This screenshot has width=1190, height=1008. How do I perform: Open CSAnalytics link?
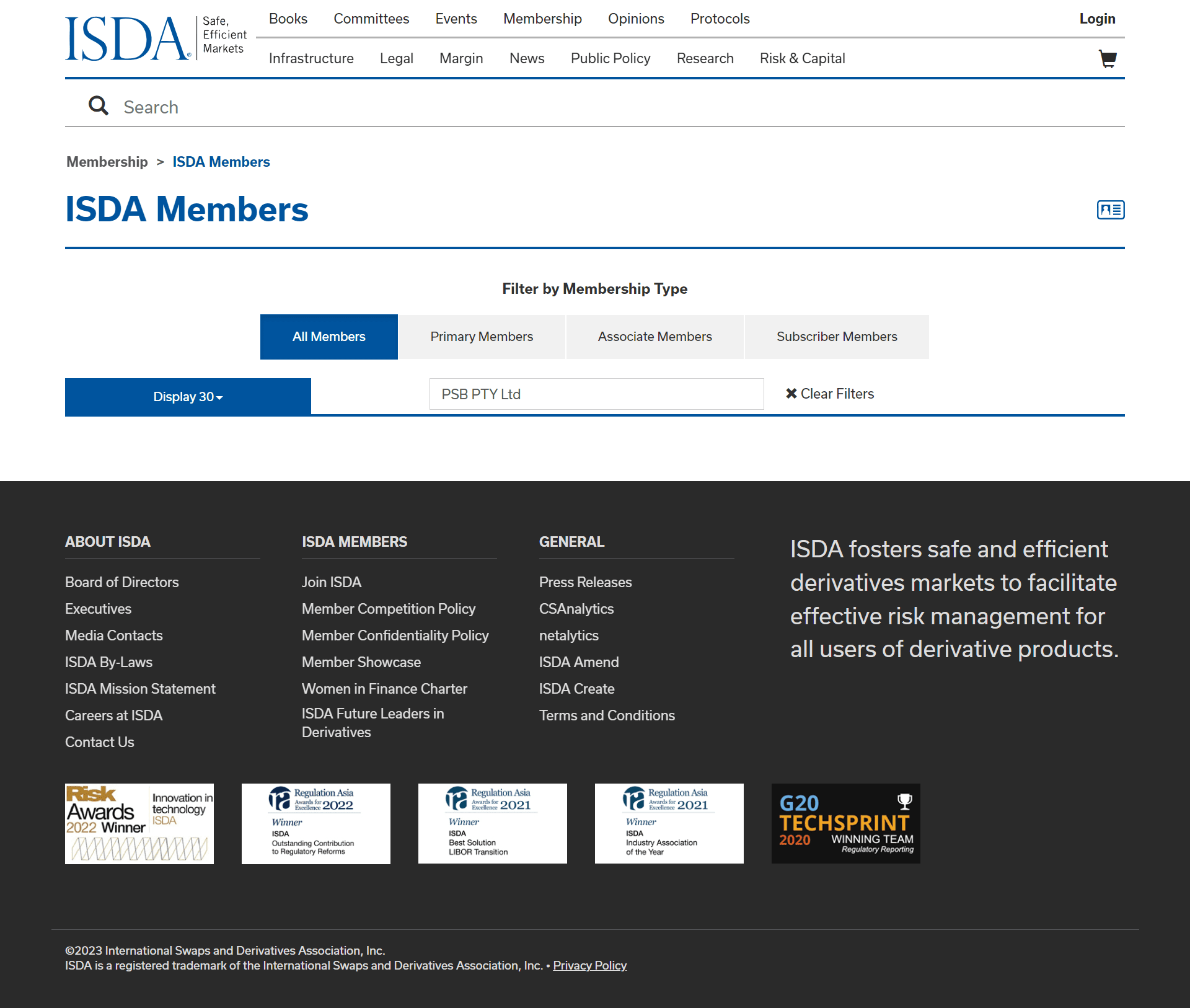point(576,609)
